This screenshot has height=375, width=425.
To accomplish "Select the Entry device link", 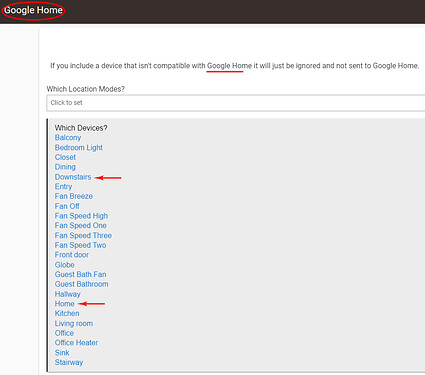I will tap(63, 186).
